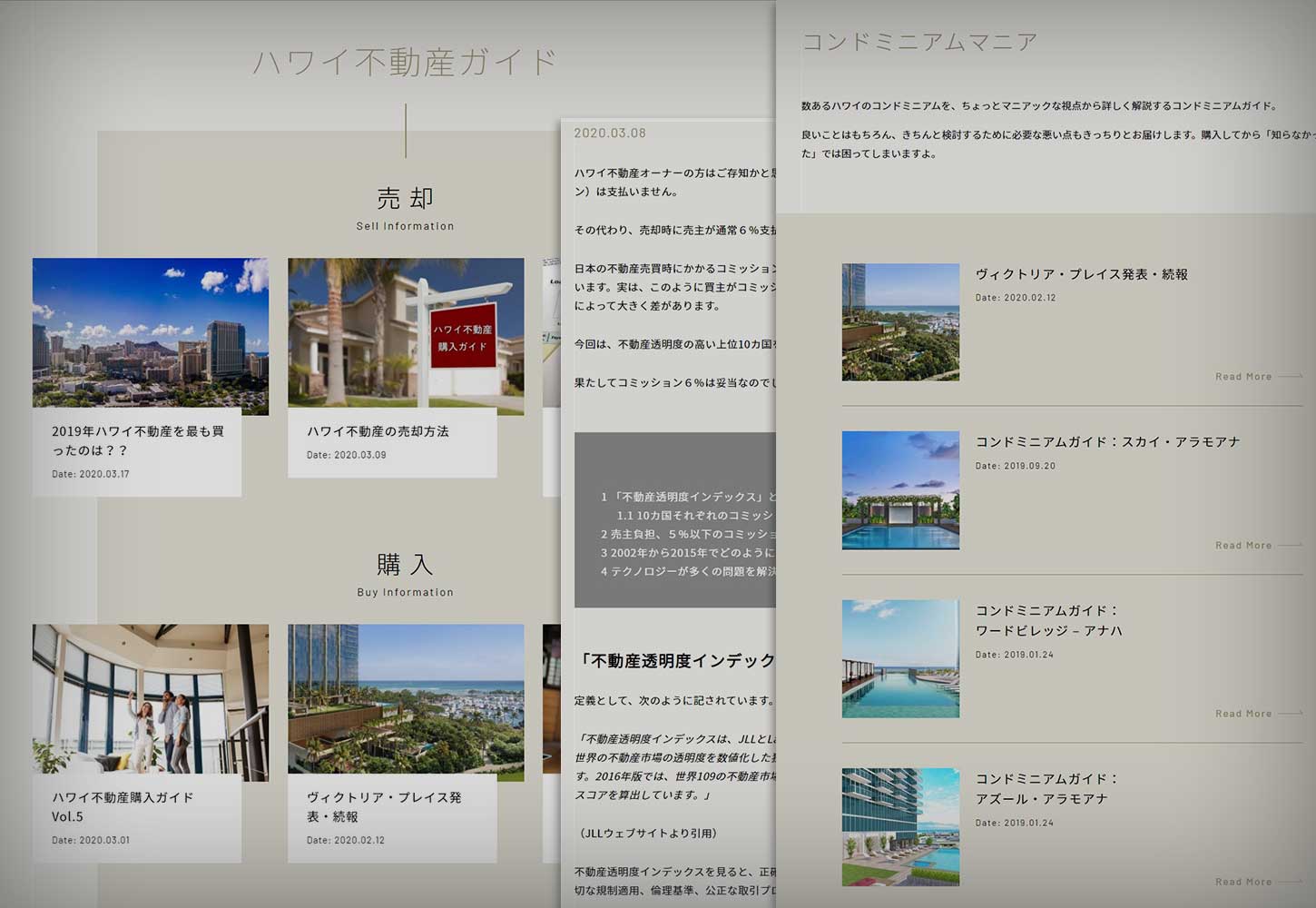Select the アズール・アラモアナ building thumbnail
Screen dimensions: 1316x908
click(900, 826)
